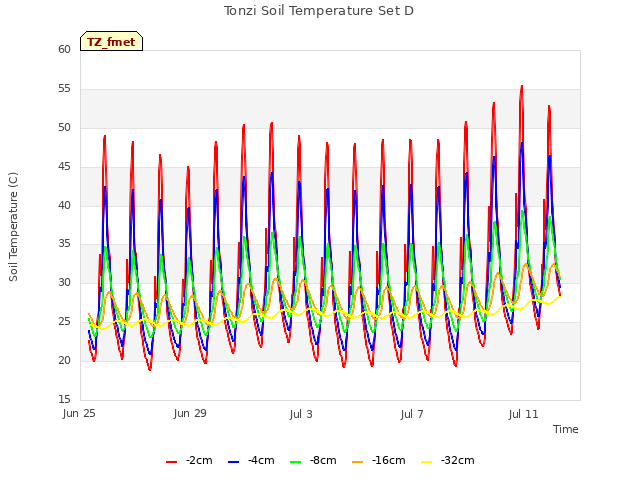Click the Jul 11 x-axis tick label
This screenshot has width=640, height=480.
524,414
